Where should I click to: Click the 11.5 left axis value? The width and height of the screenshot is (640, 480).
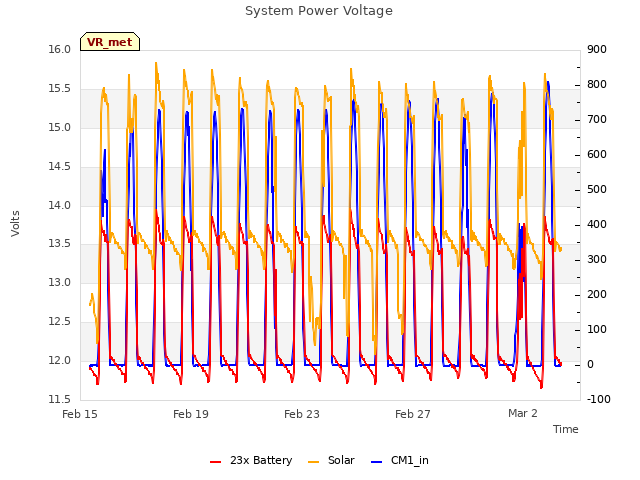pos(60,399)
